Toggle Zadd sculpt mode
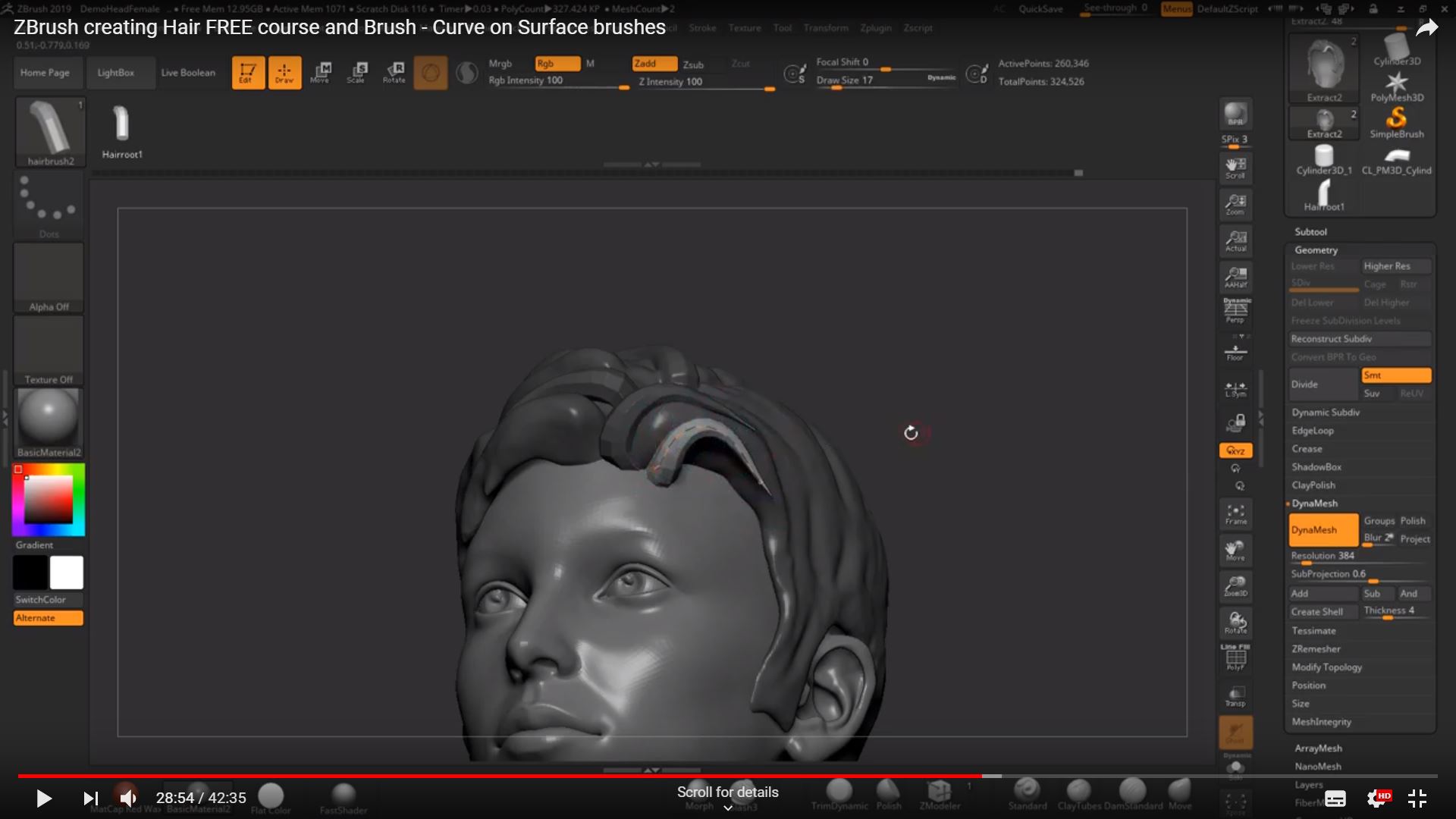The height and width of the screenshot is (819, 1456). tap(654, 64)
